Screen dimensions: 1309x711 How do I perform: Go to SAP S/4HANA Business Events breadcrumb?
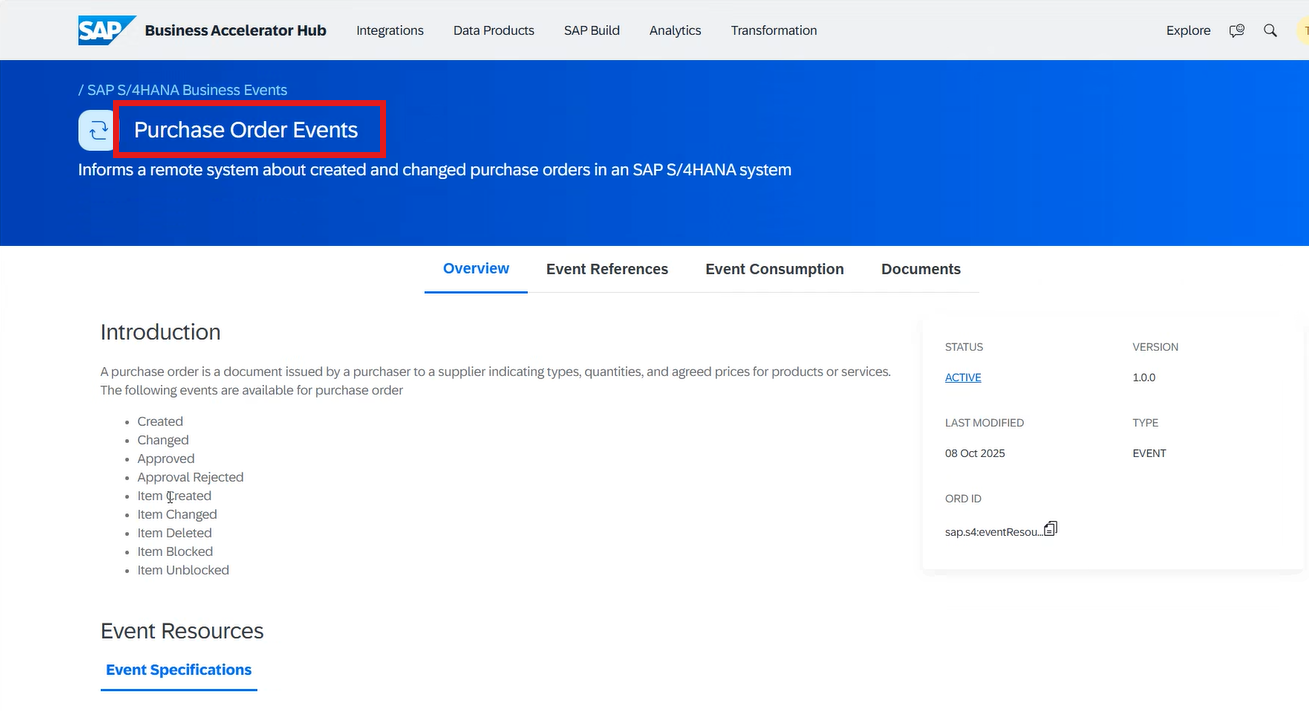pos(187,90)
